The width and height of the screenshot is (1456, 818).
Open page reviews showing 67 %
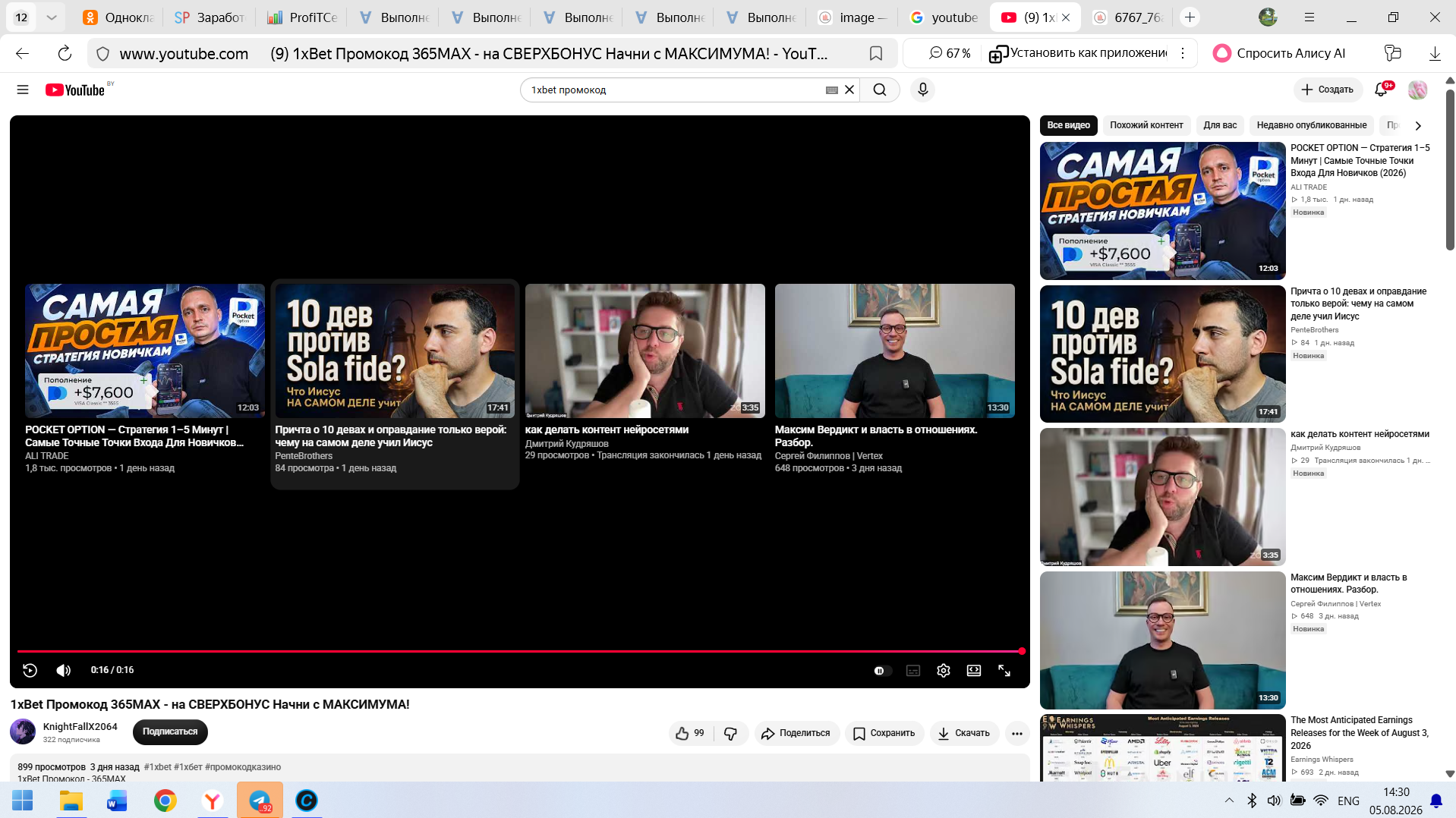coord(950,53)
